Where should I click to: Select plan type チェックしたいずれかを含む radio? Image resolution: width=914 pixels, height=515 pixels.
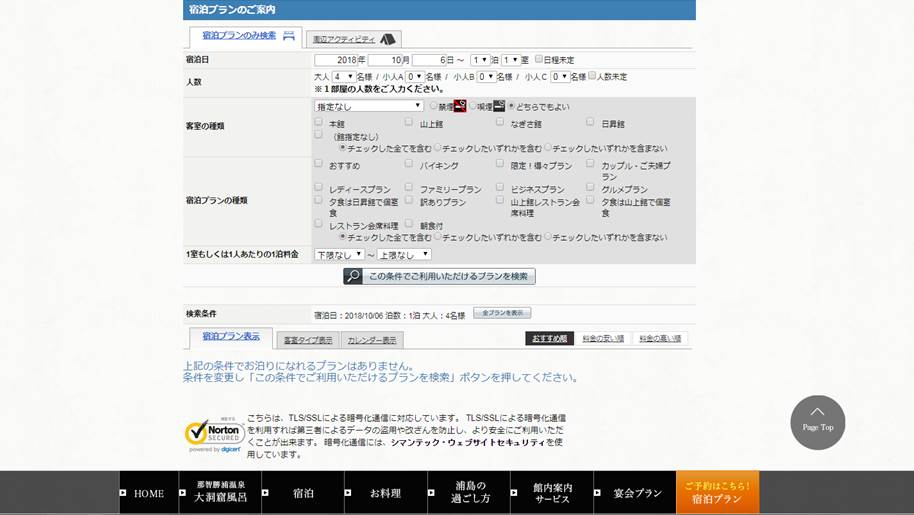pos(437,237)
